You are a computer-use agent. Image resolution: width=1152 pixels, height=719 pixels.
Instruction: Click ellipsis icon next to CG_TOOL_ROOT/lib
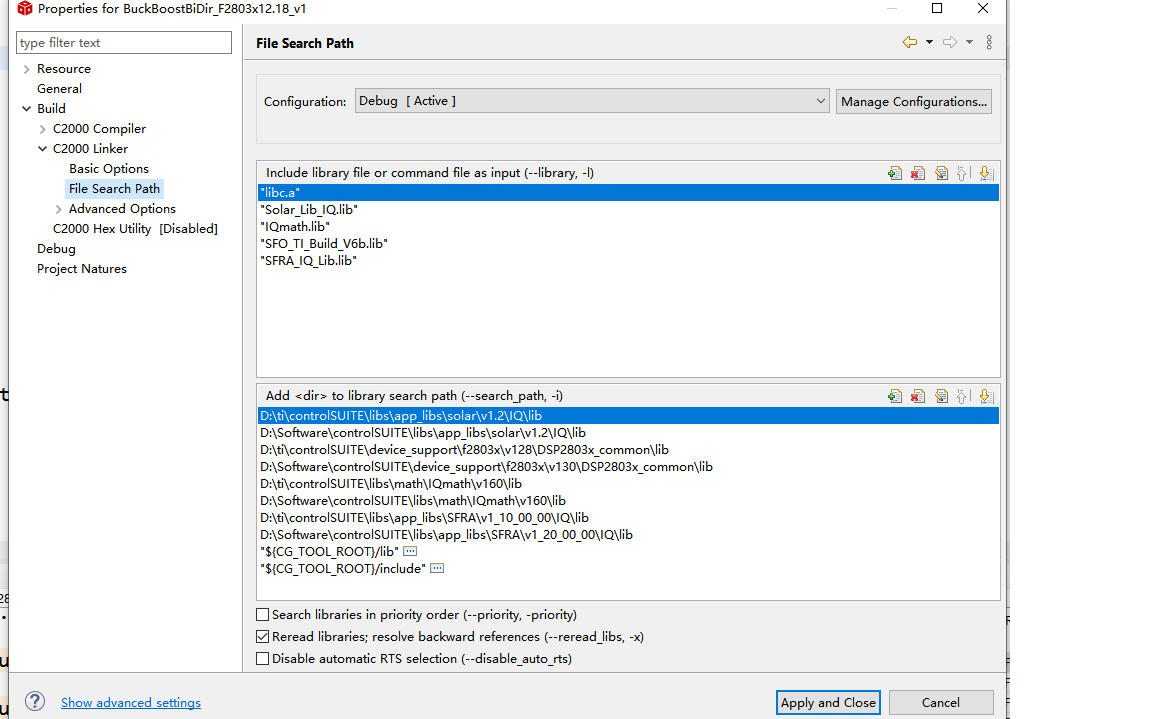410,552
